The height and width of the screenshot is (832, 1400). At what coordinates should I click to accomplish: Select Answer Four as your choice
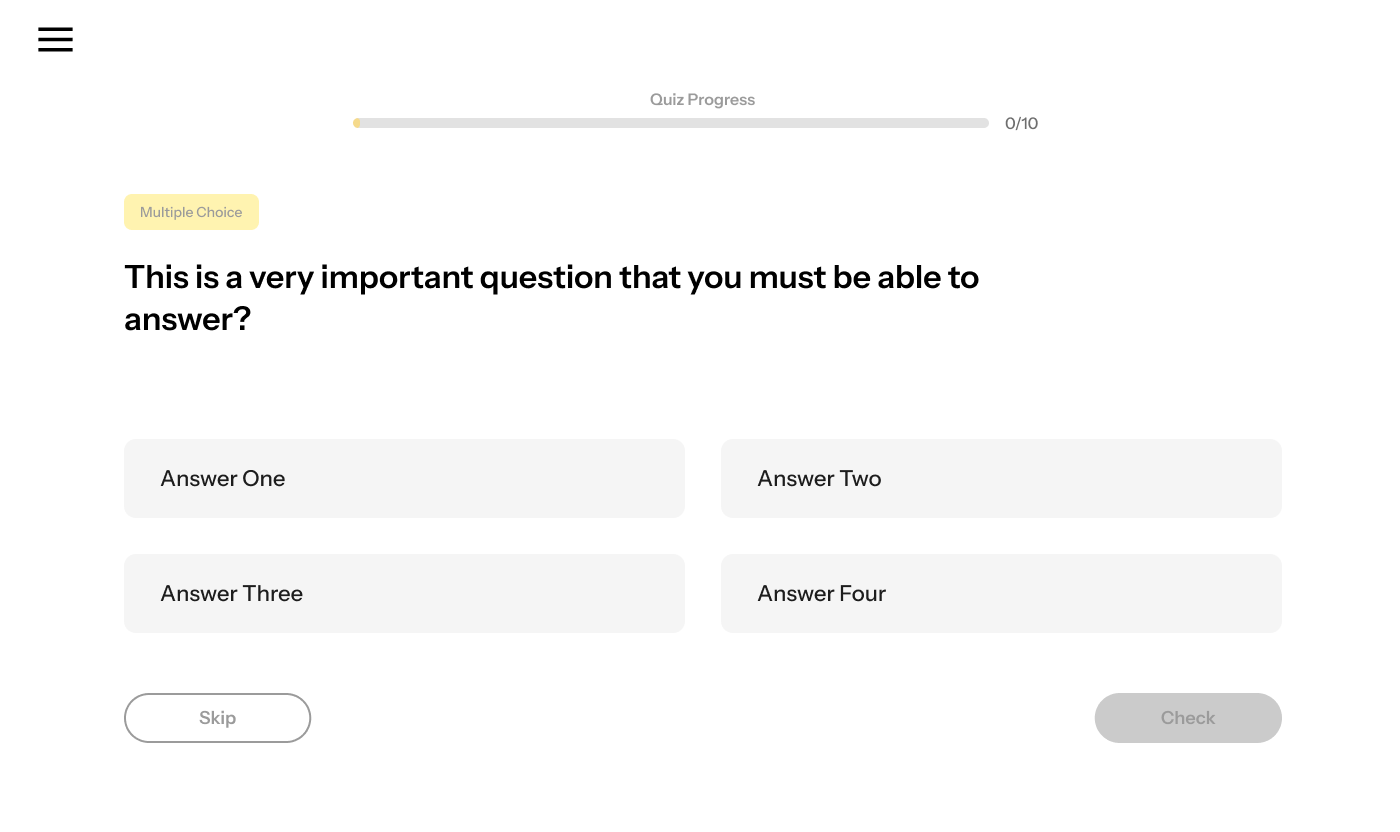[1001, 593]
